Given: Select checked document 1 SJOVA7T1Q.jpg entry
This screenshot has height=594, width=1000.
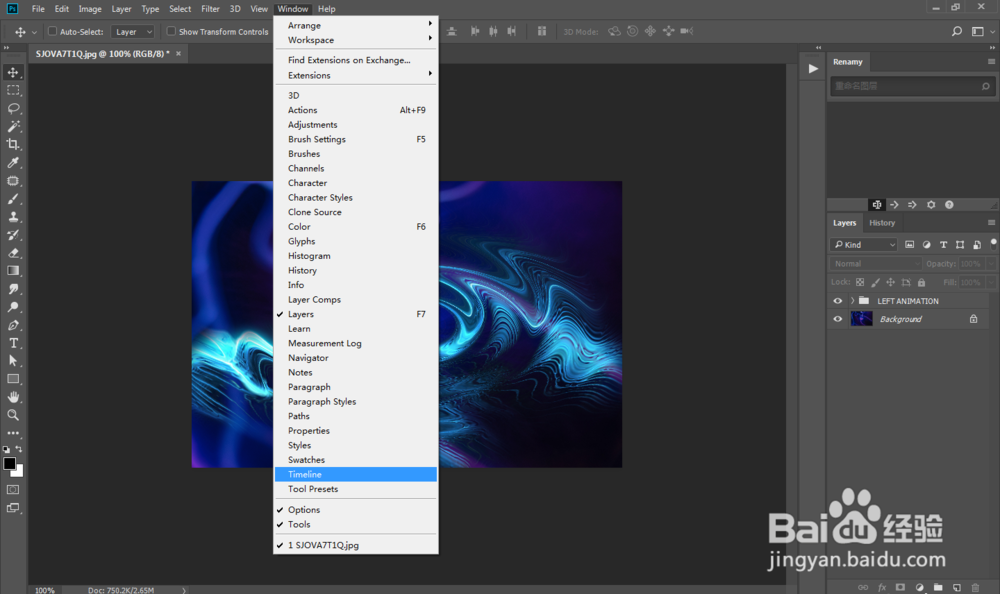Looking at the screenshot, I should click(356, 546).
